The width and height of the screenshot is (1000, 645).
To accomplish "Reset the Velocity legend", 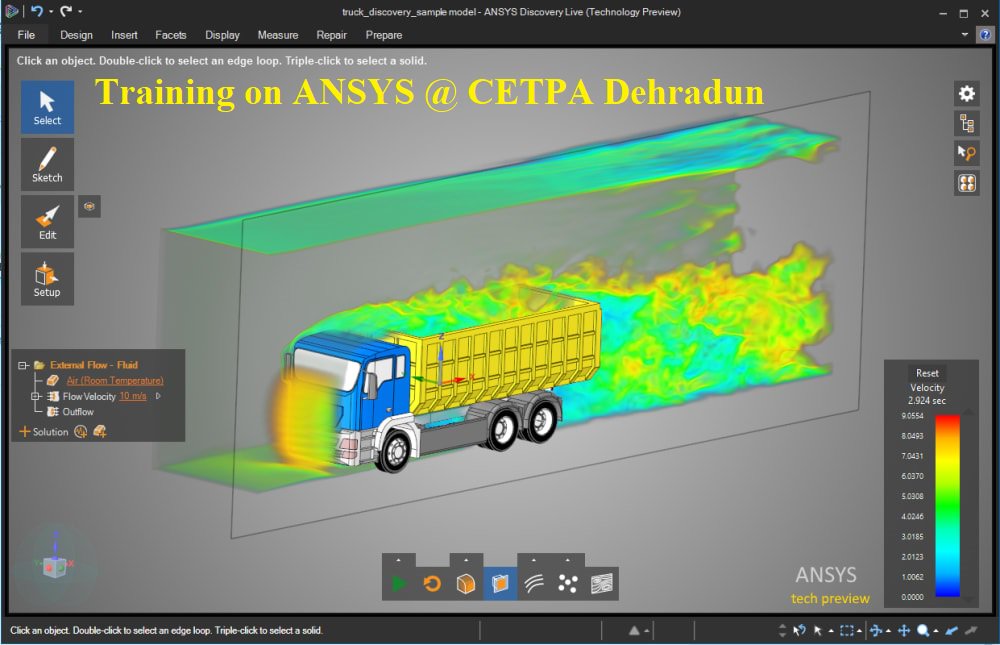I will (x=927, y=373).
